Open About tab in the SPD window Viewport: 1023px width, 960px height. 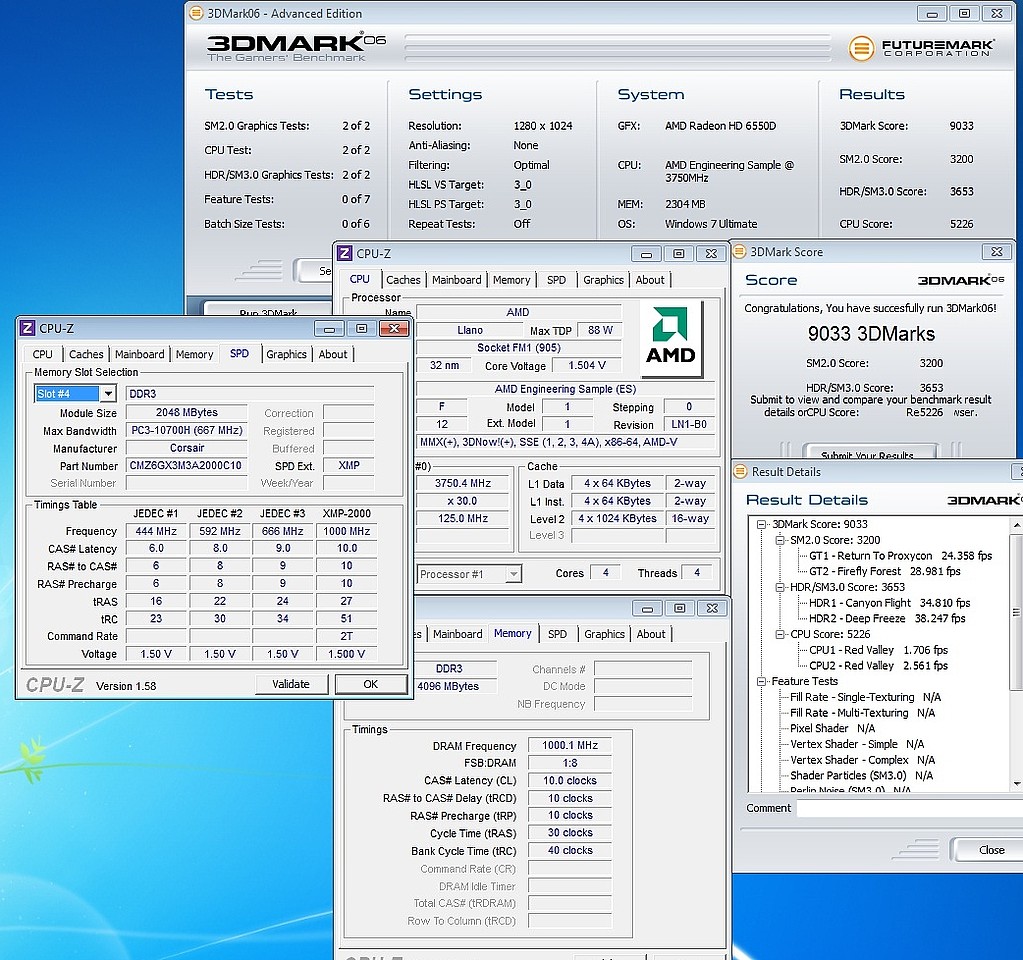333,354
